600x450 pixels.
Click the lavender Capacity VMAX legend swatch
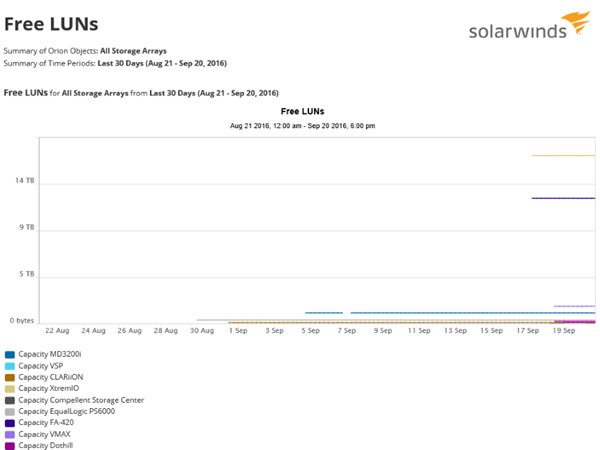click(10, 434)
